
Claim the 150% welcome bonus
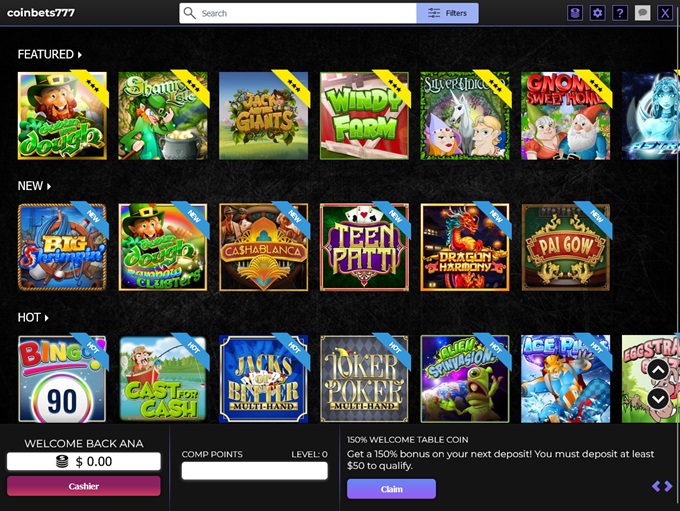(x=391, y=489)
